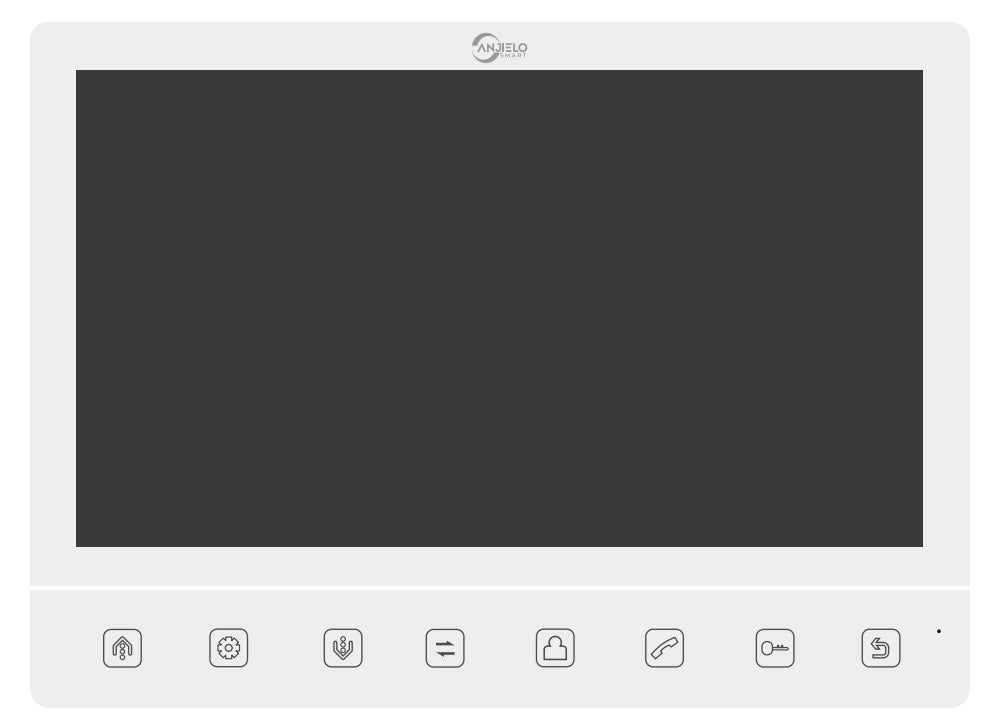The width and height of the screenshot is (999, 725).
Task: Tap the down-arrow navigation button
Action: coord(343,648)
